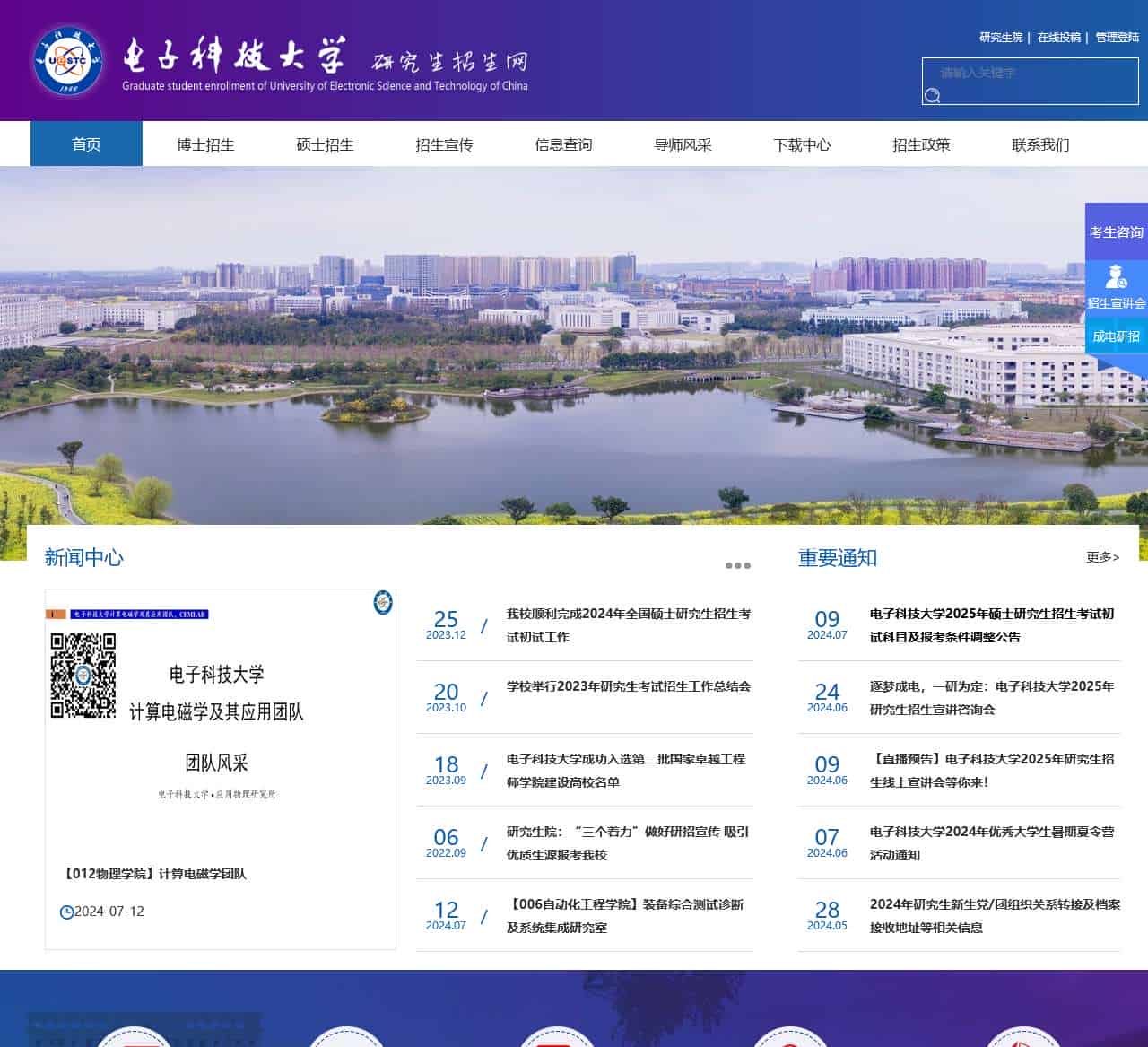Image resolution: width=1148 pixels, height=1047 pixels.
Task: Click the search magnifier icon
Action: 933,95
